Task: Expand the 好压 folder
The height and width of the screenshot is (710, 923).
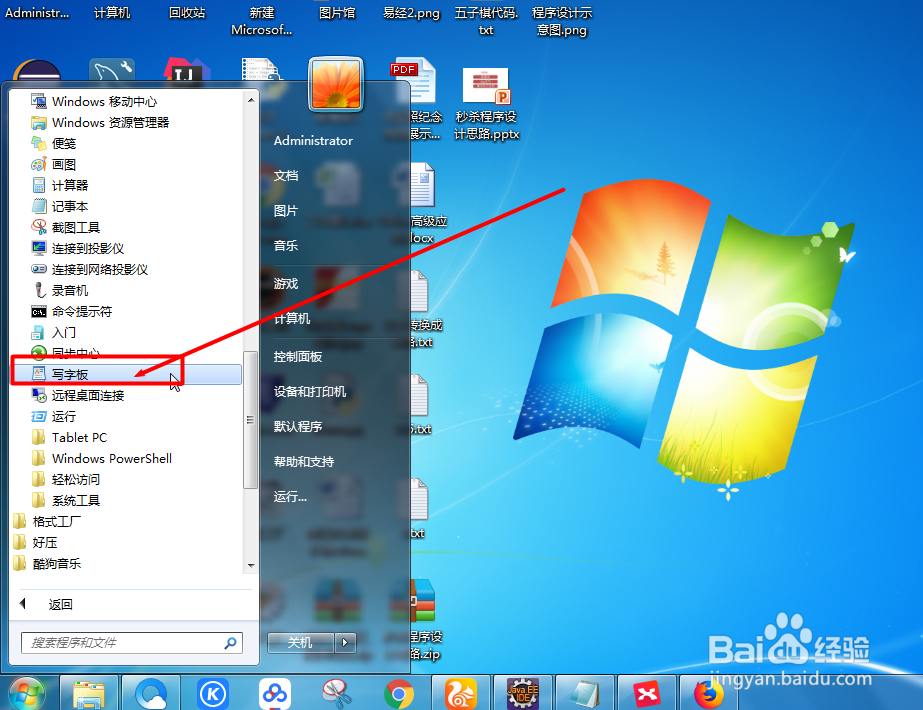Action: 35,542
